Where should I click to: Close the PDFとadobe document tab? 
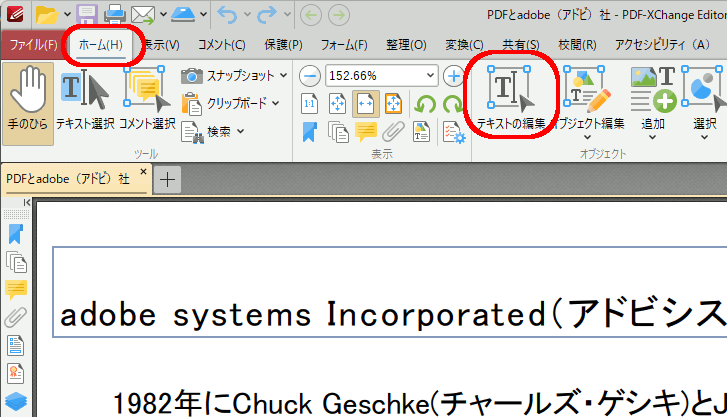pyautogui.click(x=143, y=172)
